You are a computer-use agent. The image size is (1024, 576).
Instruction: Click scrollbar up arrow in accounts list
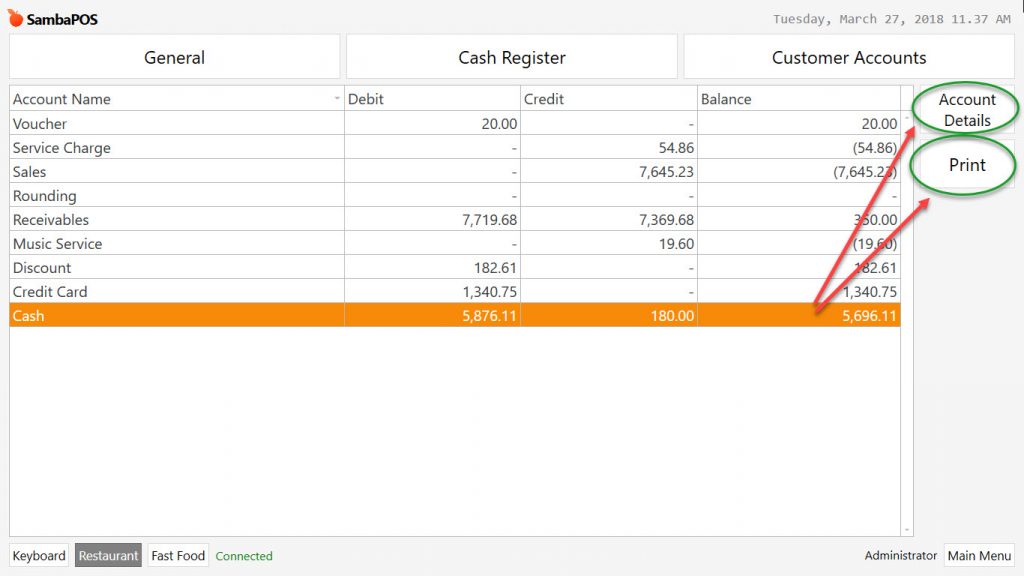point(906,118)
